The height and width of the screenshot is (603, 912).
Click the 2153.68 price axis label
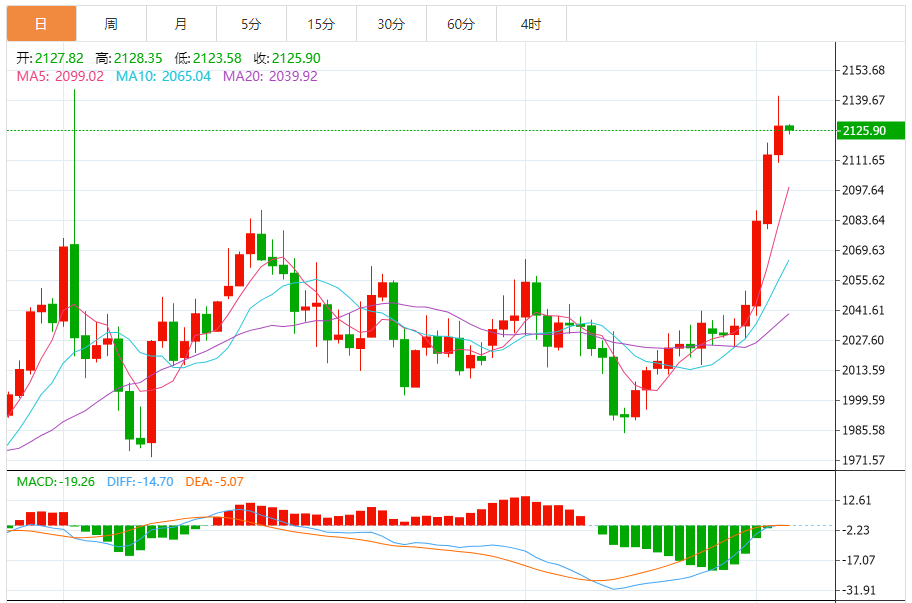pos(863,70)
